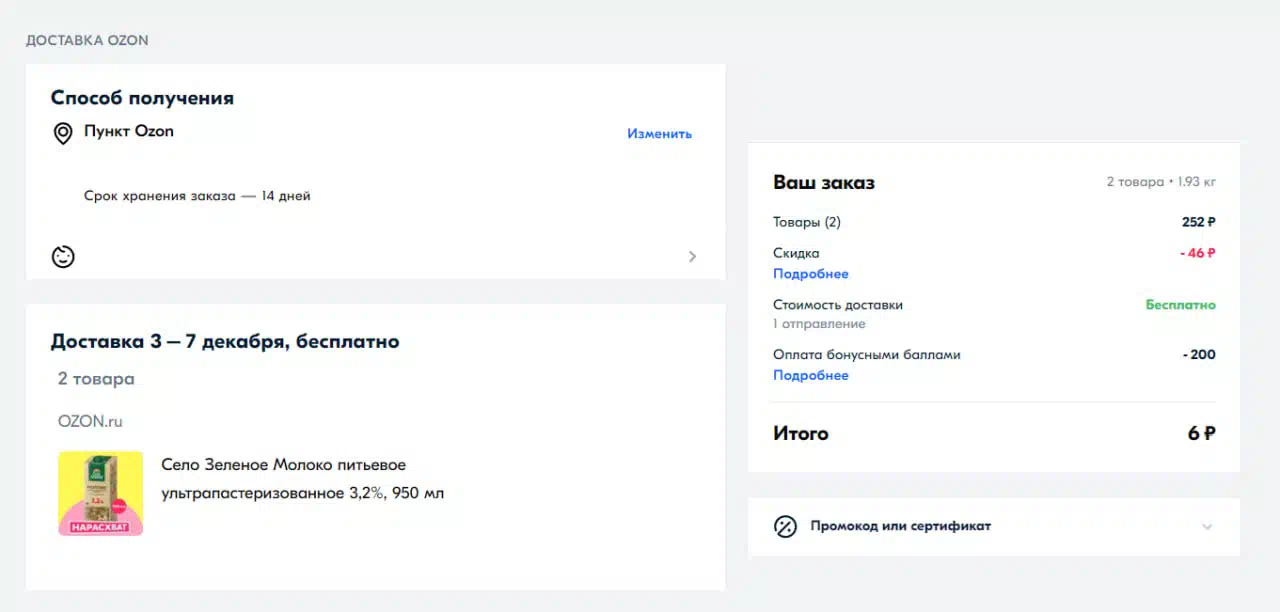Click the - 46 ₽ discount amount
Screen dimensions: 1280x612
[x=1198, y=254]
